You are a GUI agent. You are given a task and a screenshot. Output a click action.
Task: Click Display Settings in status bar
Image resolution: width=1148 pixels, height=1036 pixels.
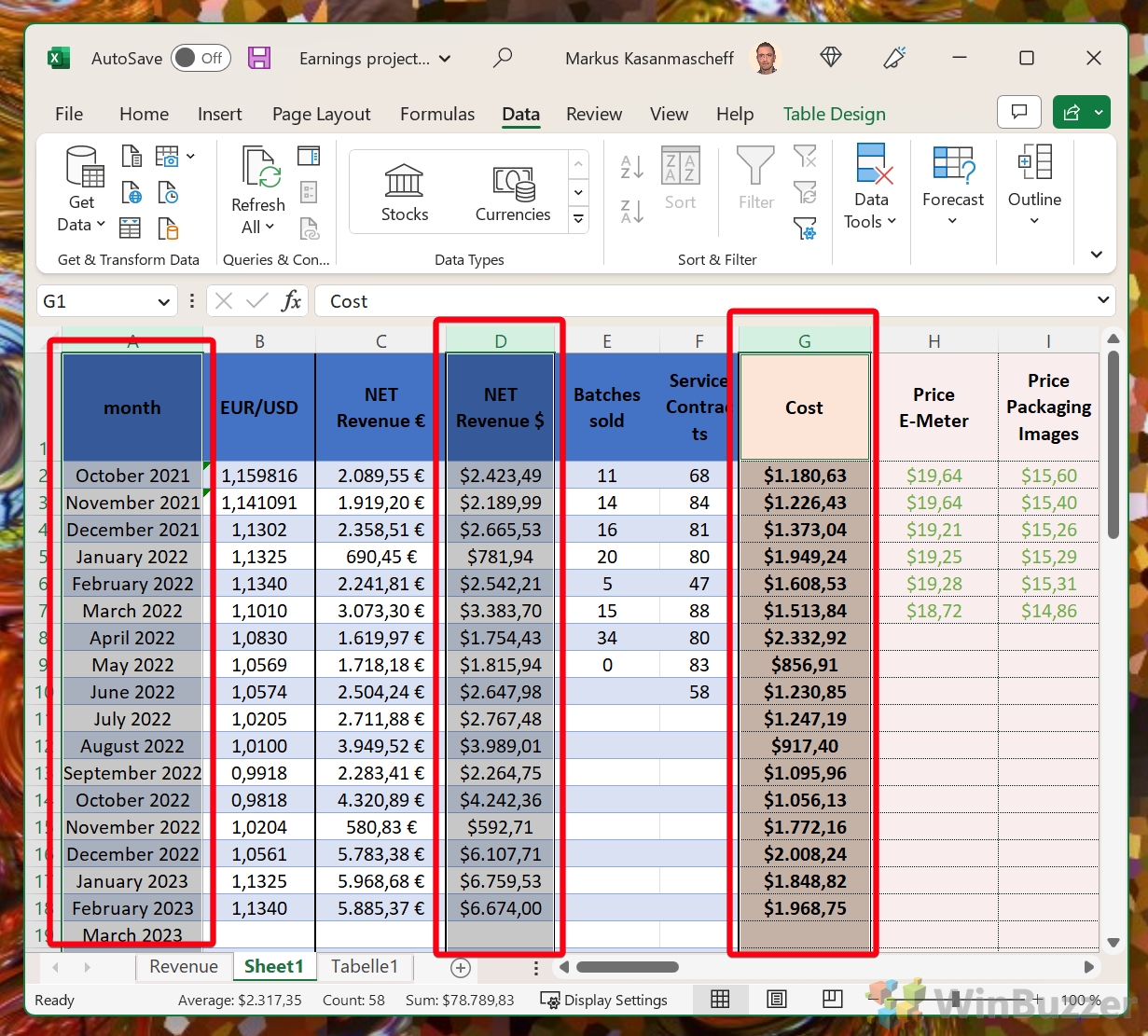point(604,1000)
